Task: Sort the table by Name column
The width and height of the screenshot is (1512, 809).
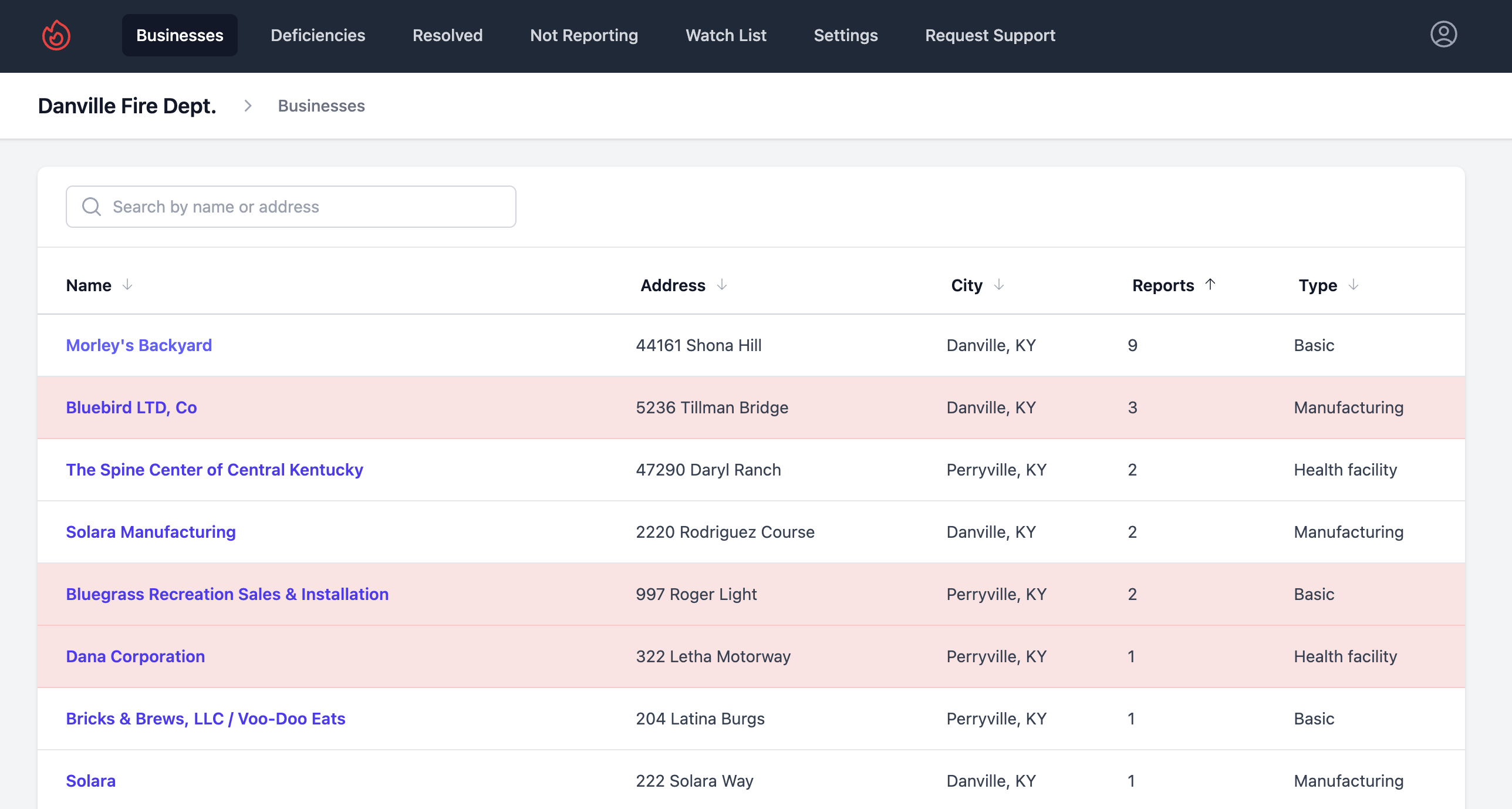Action: pos(89,285)
